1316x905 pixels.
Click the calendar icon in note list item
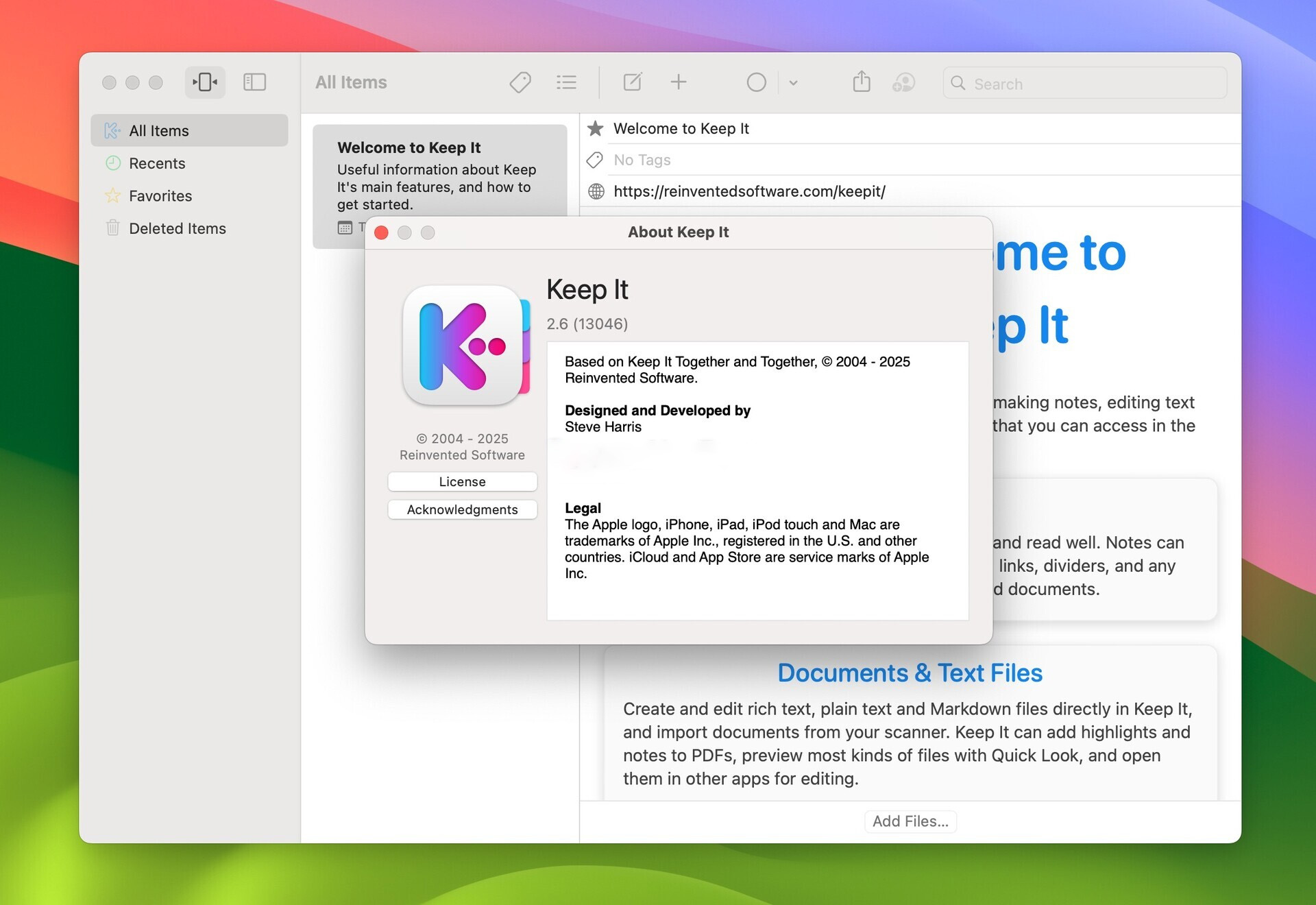pos(345,228)
